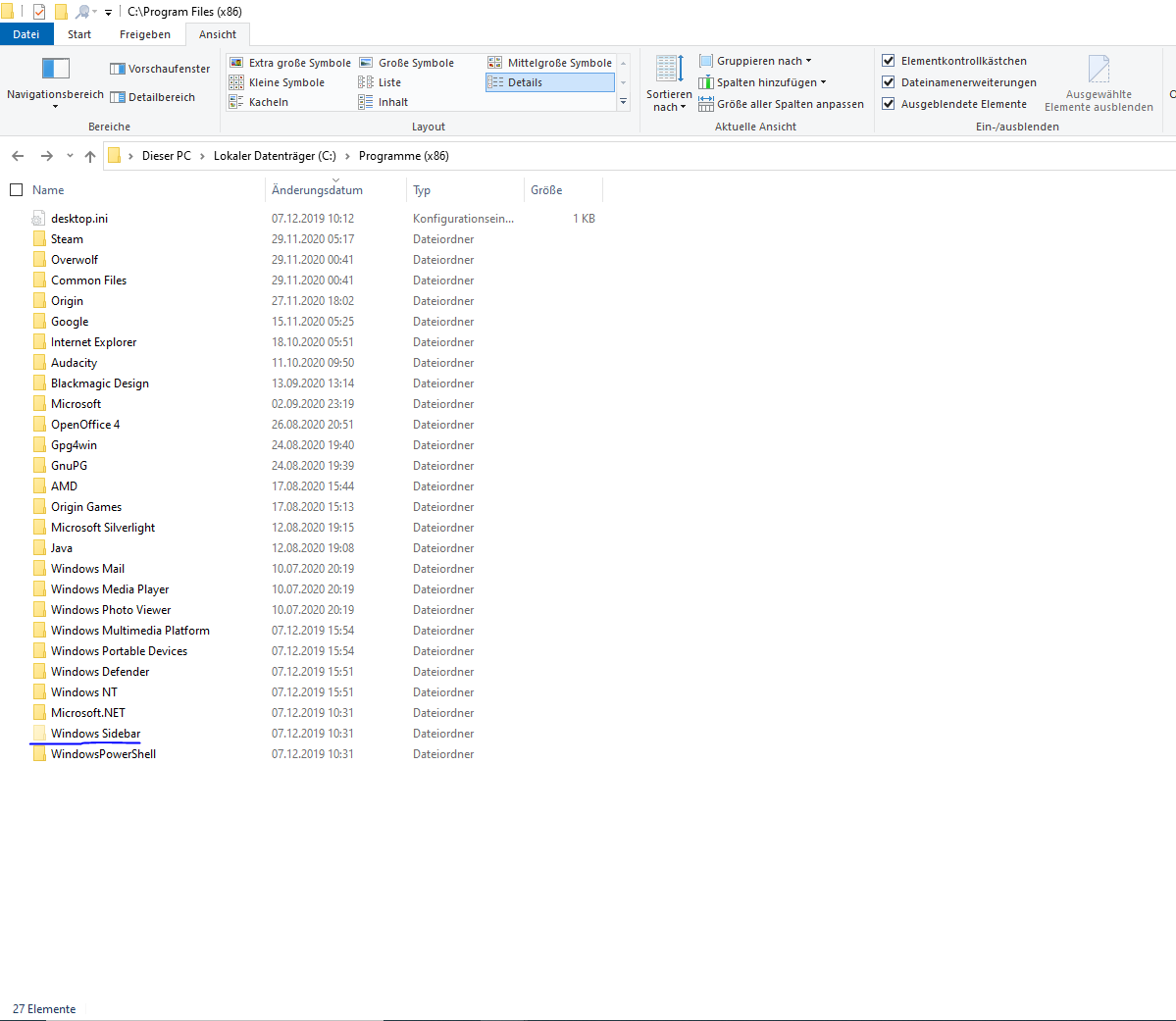Screen dimensions: 1176x1021
Task: Switch to Kacheln layout
Action: pos(259,101)
